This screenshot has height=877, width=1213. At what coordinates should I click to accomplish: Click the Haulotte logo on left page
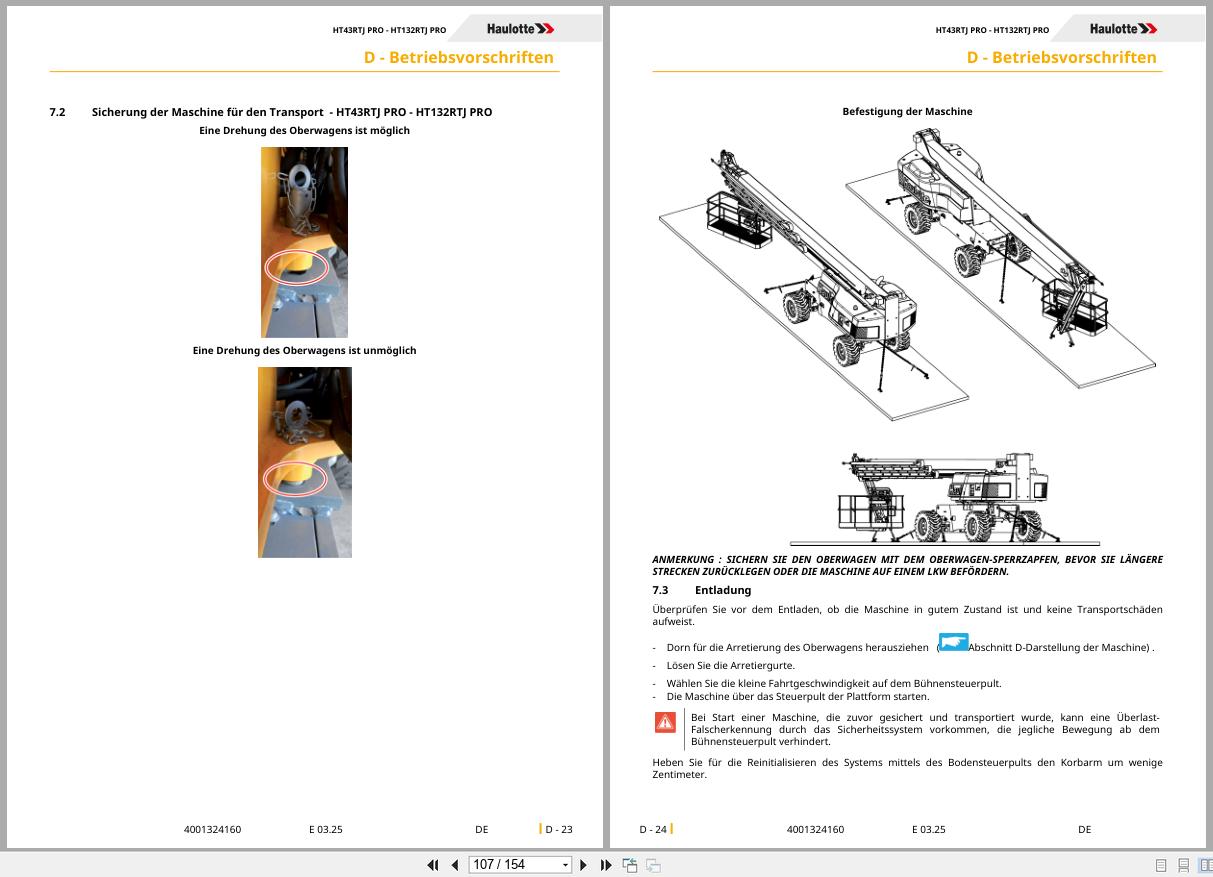[x=520, y=29]
